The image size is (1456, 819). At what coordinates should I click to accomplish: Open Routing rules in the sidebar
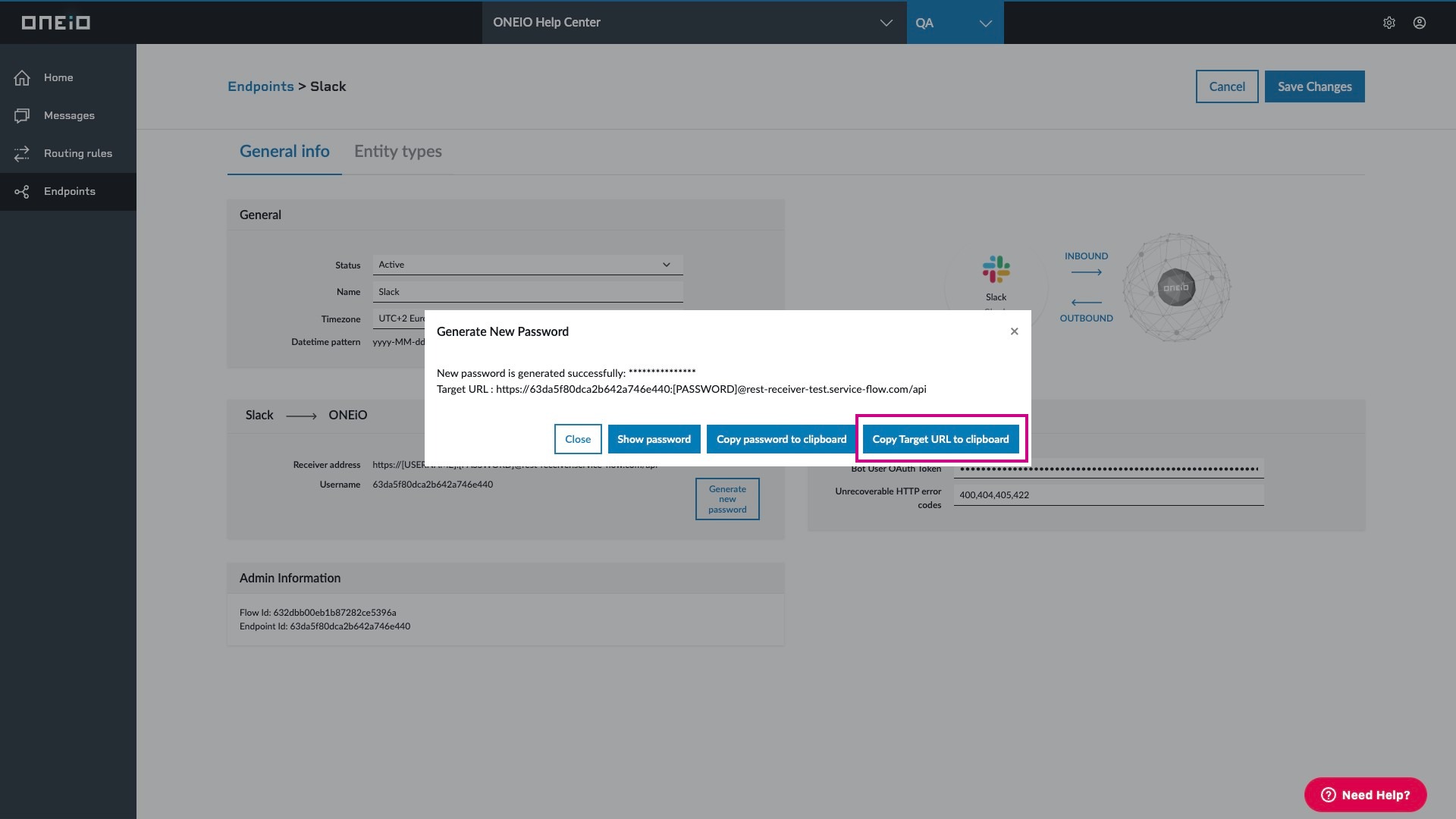[68, 153]
